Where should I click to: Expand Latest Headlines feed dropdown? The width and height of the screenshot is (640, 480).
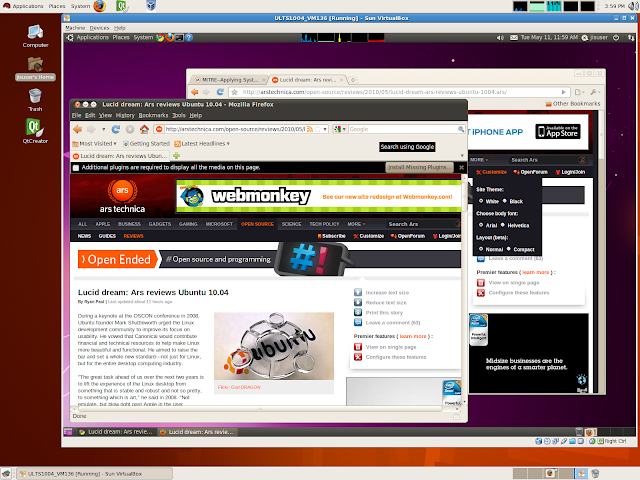coord(228,144)
